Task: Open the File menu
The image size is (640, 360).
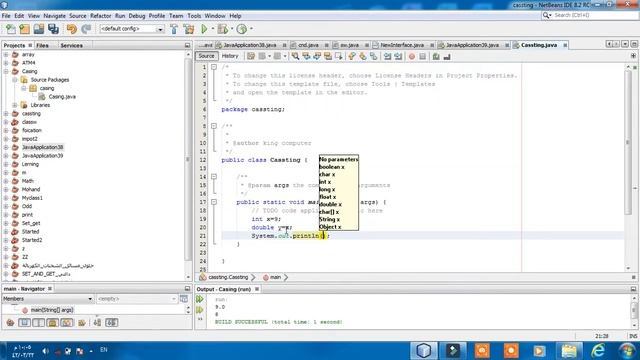Action: click(6, 16)
